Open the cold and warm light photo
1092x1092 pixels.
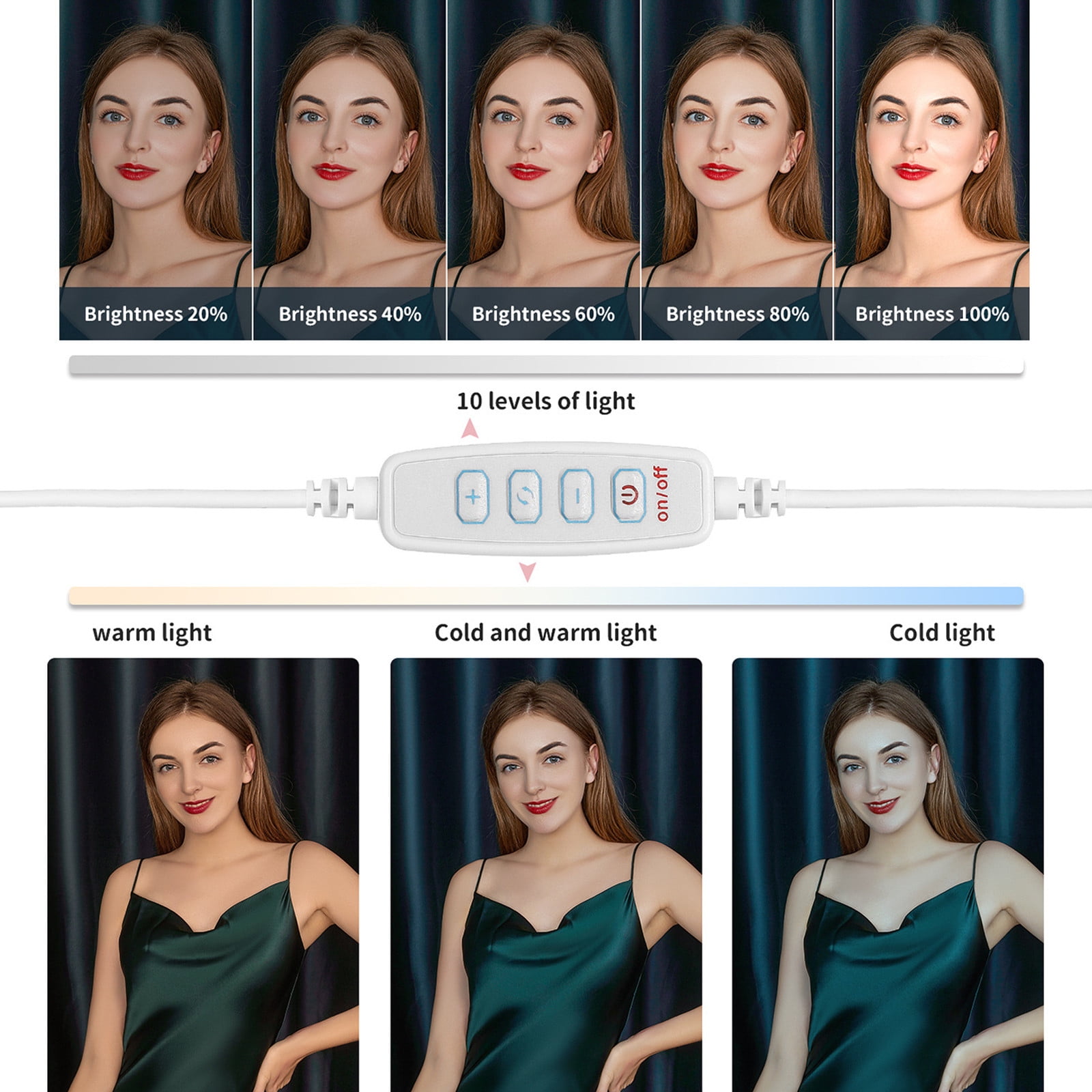[546, 875]
